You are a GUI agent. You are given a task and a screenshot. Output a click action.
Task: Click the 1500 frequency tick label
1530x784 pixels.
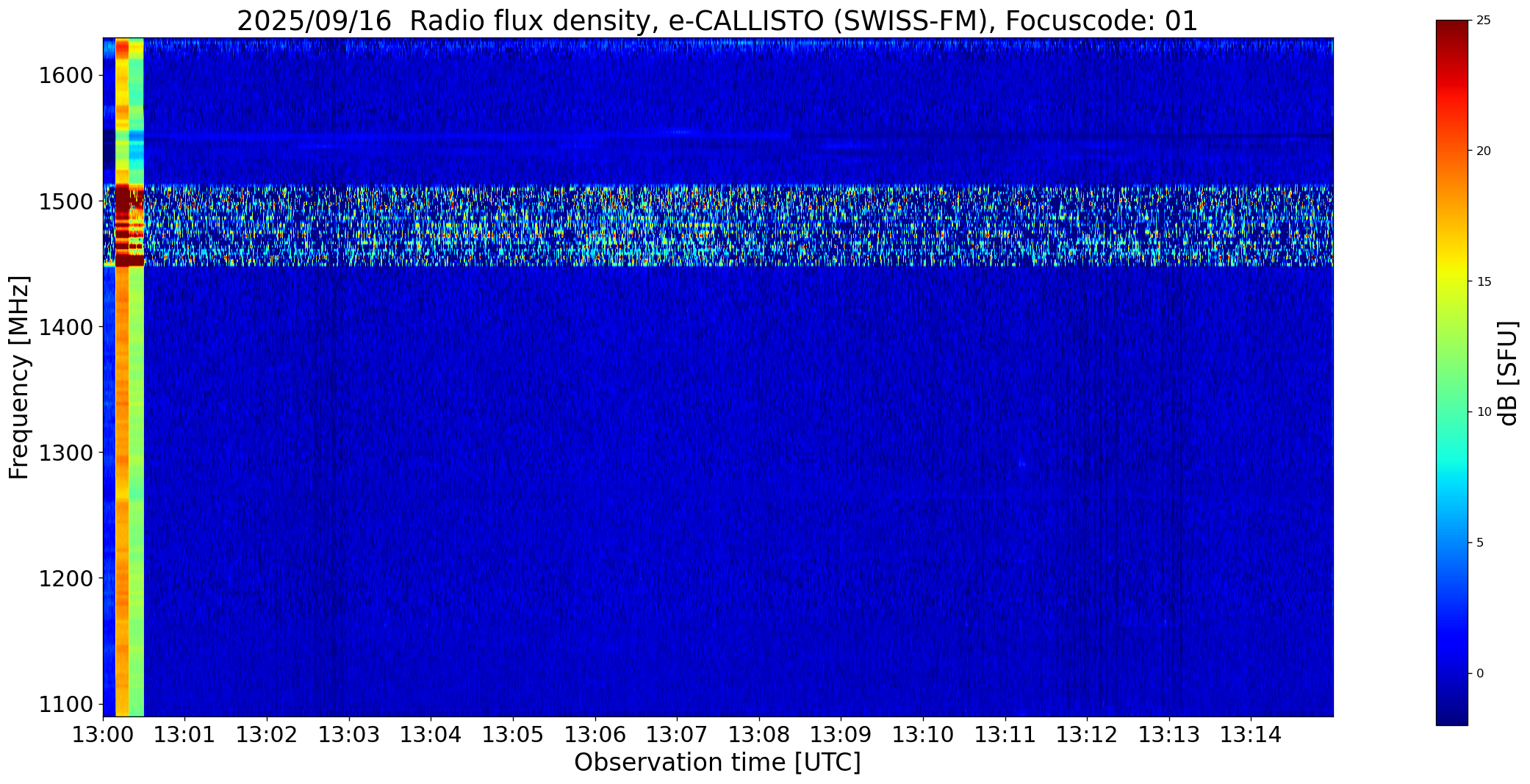tap(65, 201)
